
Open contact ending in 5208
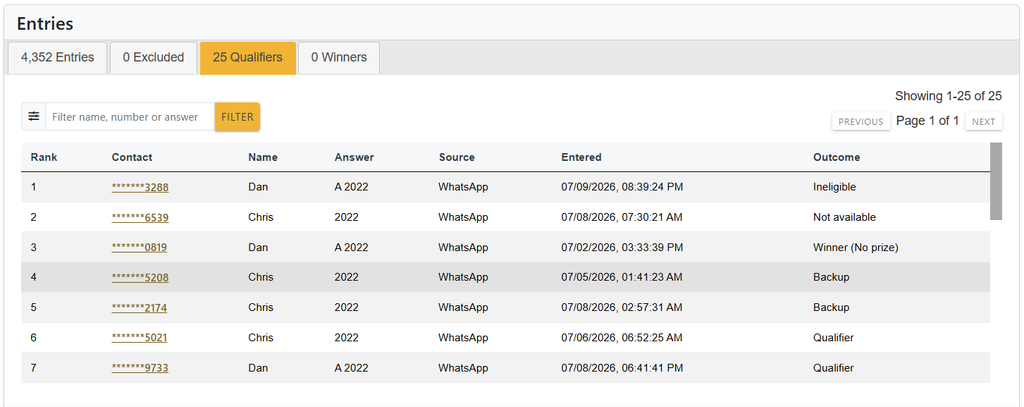140,278
